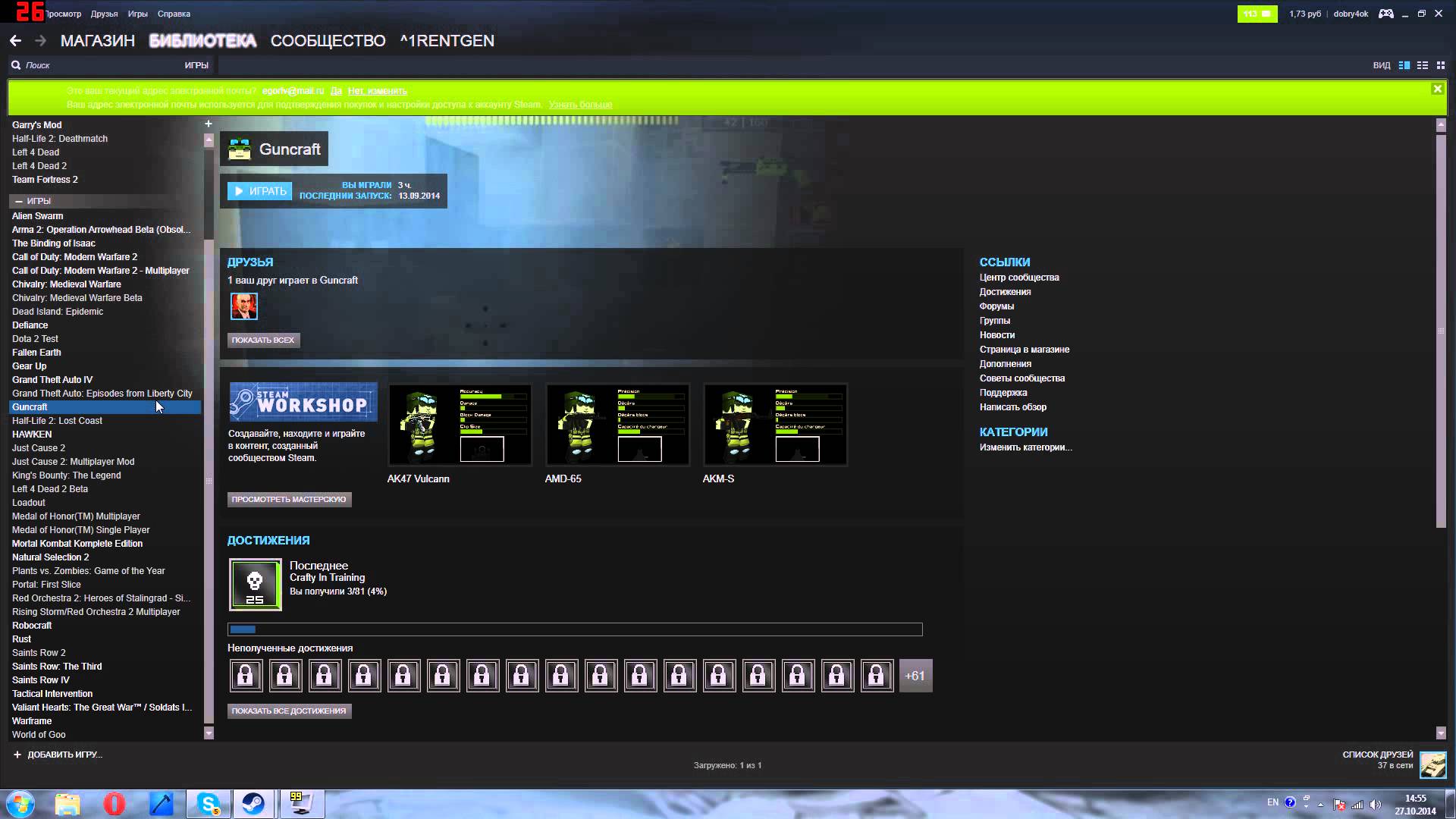
Task: Click ПОКАЗАТЬ ВСЕХ button in friends section
Action: click(x=263, y=340)
